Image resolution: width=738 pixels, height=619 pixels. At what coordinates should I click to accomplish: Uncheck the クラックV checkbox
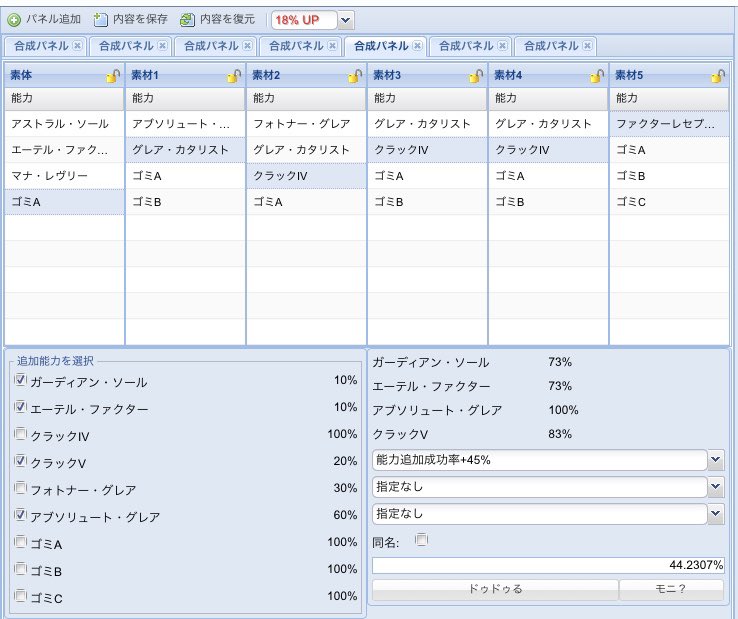coord(20,460)
